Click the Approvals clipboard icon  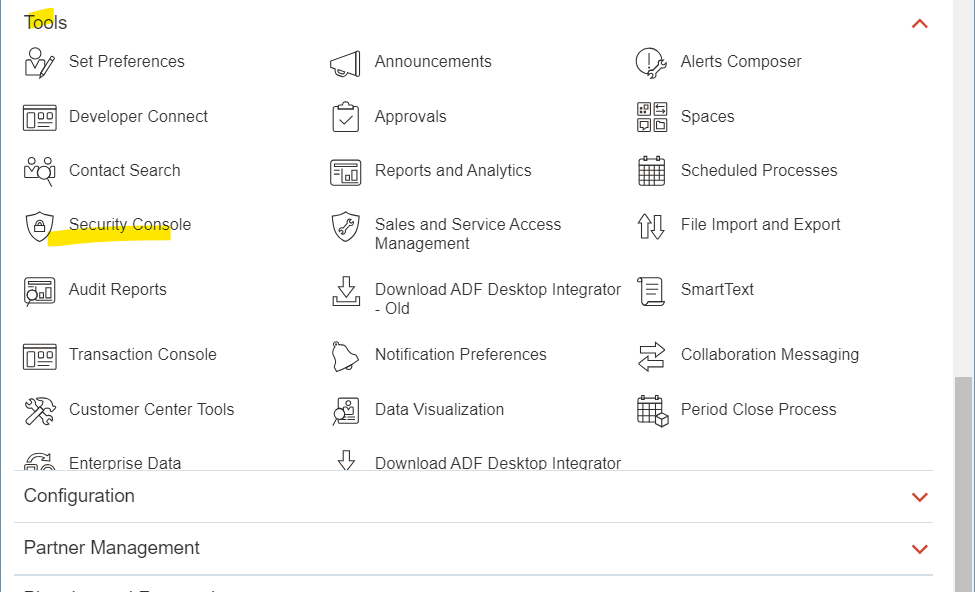pyautogui.click(x=345, y=117)
